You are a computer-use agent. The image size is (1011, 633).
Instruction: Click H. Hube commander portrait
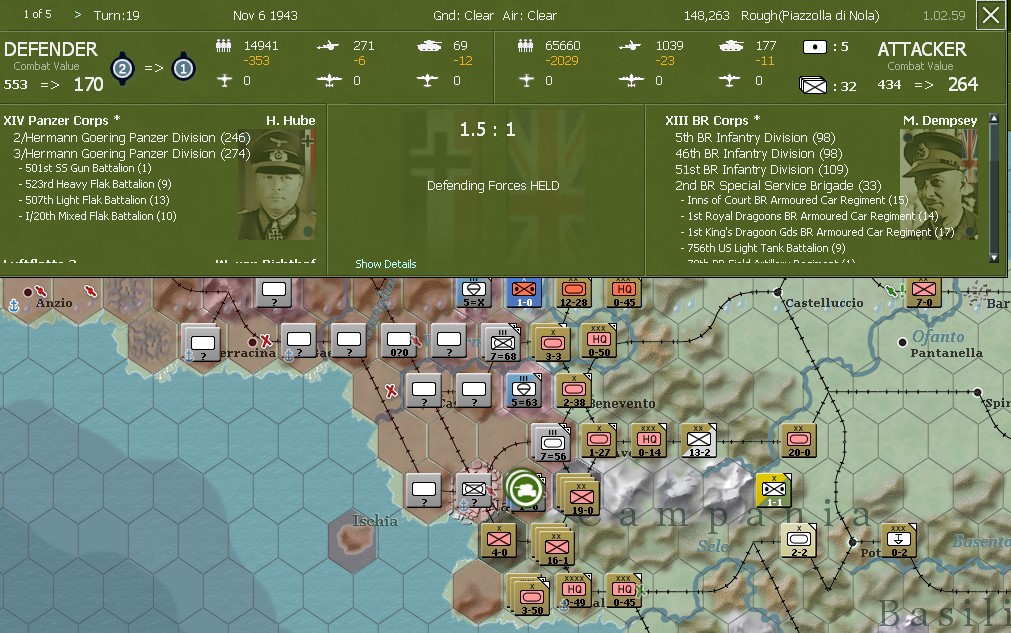coord(277,185)
